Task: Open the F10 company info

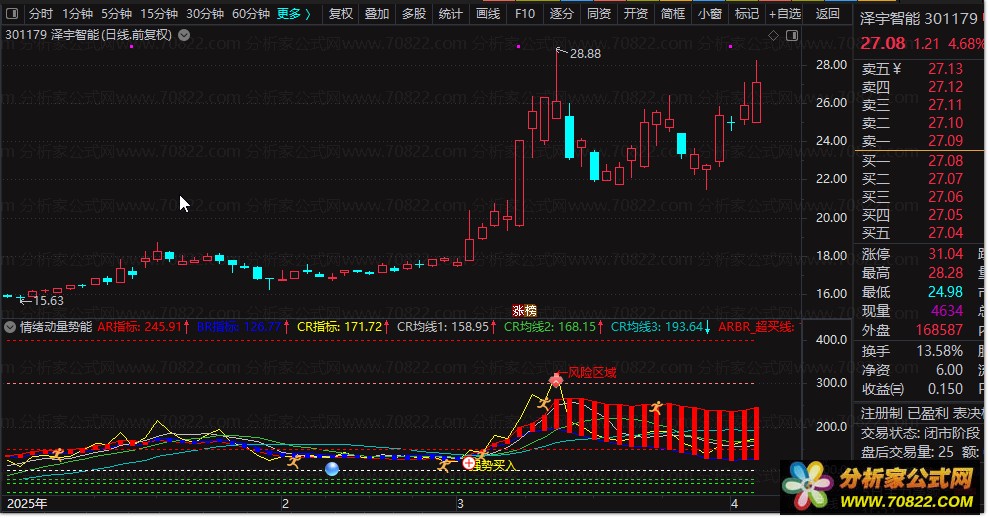Action: 524,14
